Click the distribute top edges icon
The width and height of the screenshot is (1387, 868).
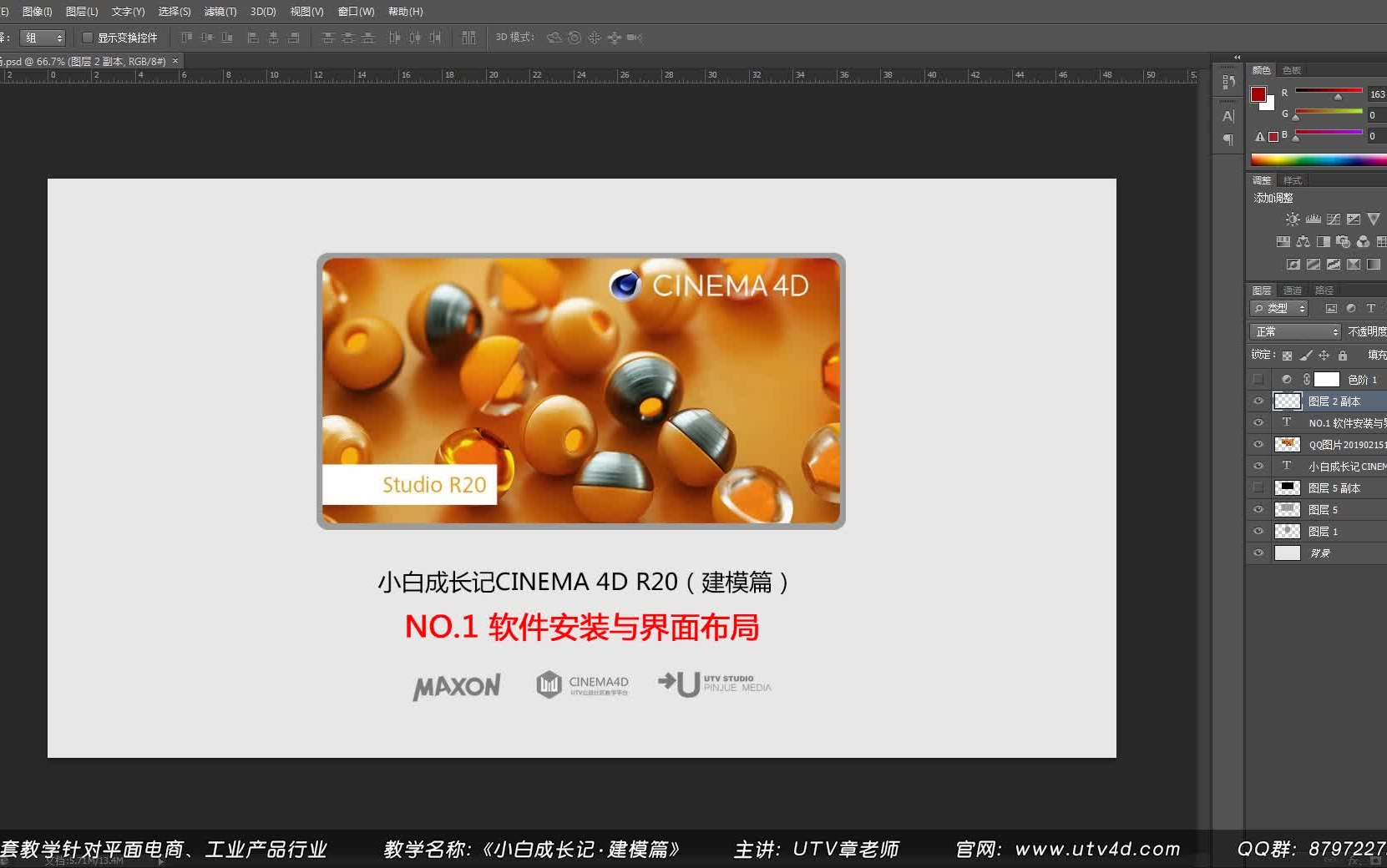point(327,38)
